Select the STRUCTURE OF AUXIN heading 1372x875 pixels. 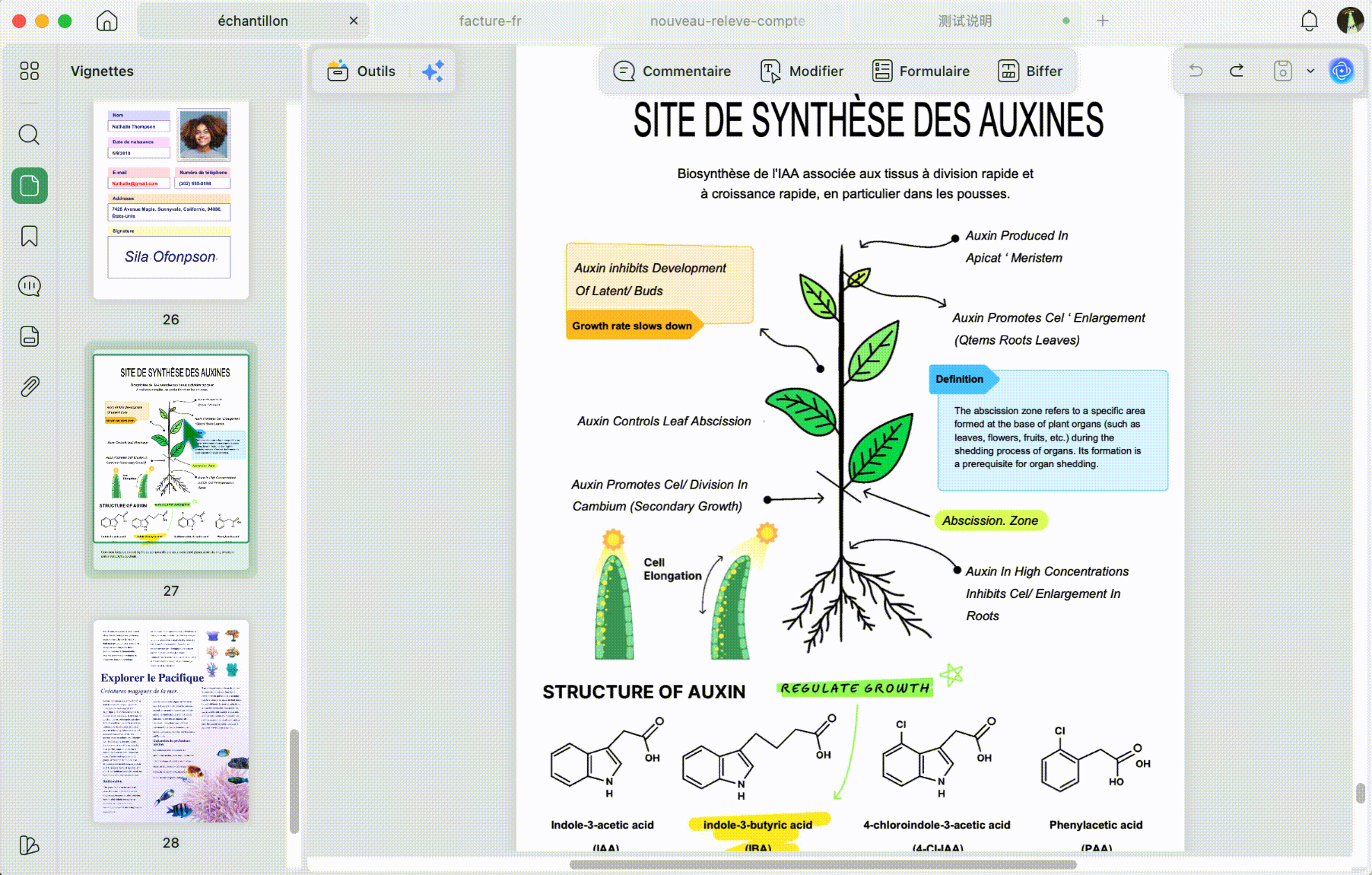pyautogui.click(x=644, y=692)
